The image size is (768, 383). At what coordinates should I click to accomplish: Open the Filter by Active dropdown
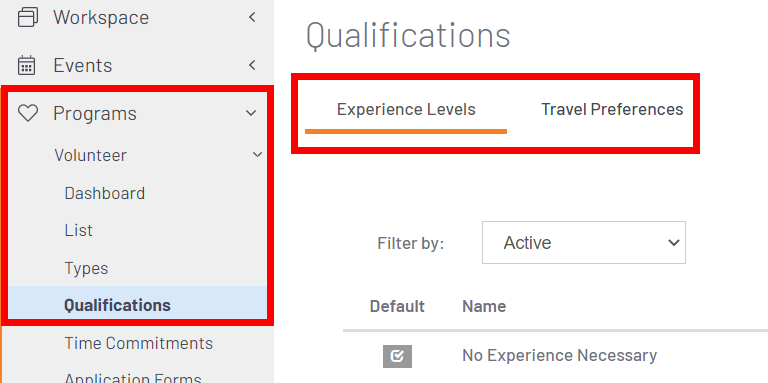click(x=584, y=242)
